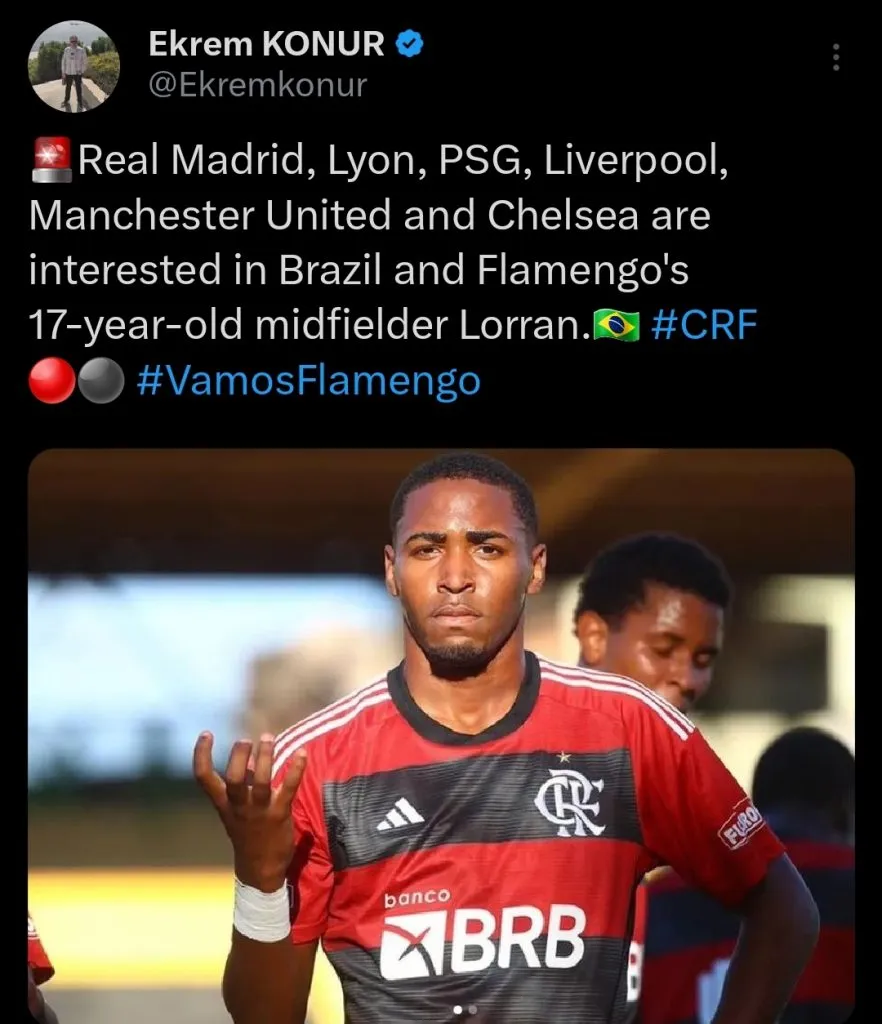Screen dimensions: 882x1024
Task: Click the Flamengo CRF crest on jersey
Action: 569,801
